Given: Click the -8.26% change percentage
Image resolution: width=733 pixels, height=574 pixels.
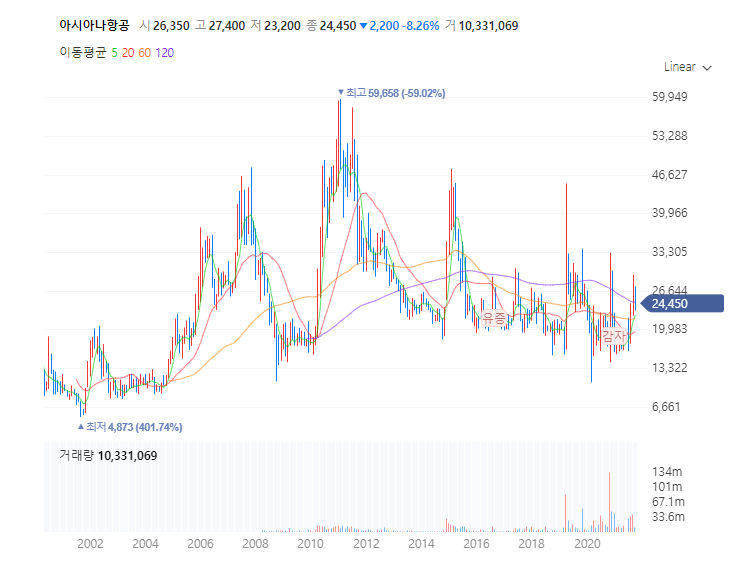Looking at the screenshot, I should [420, 26].
